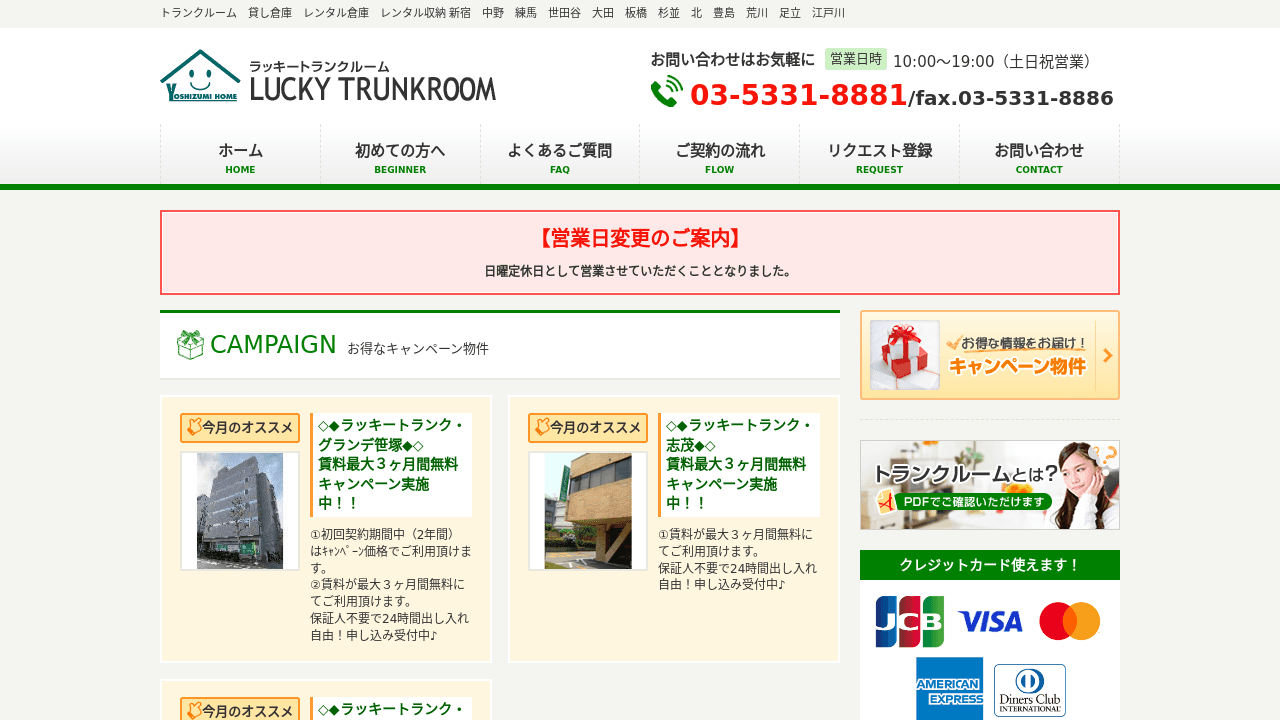Select the JCB credit card icon
This screenshot has width=1280, height=720.
911,620
